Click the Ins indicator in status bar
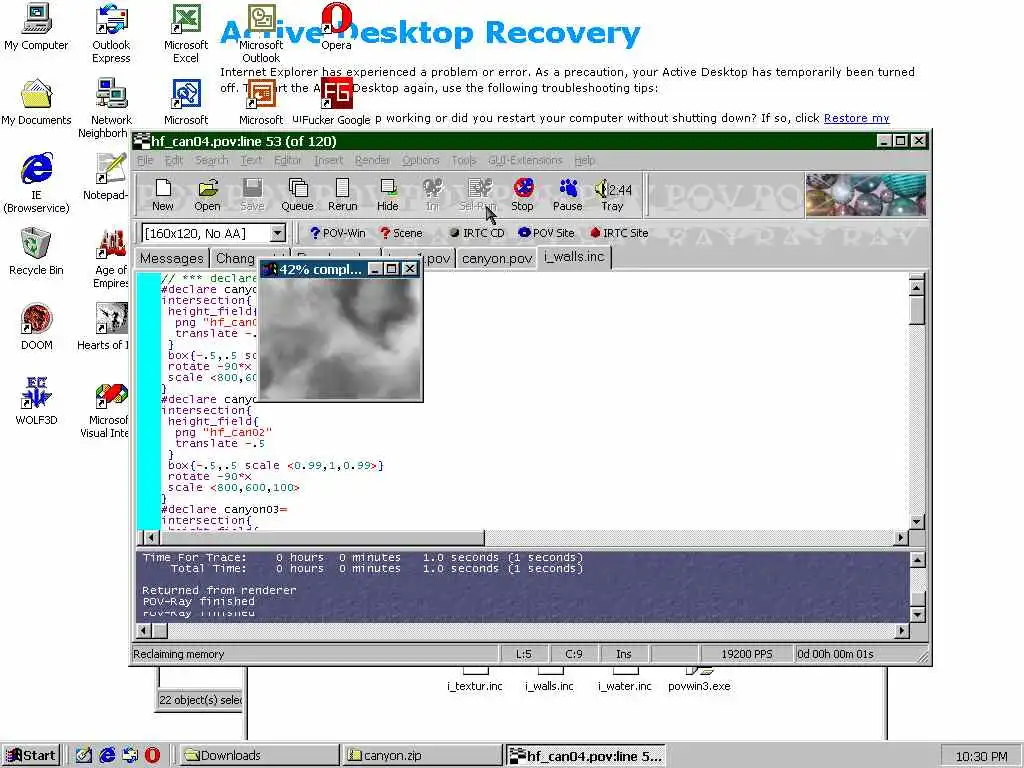This screenshot has height=768, width=1024. click(624, 654)
